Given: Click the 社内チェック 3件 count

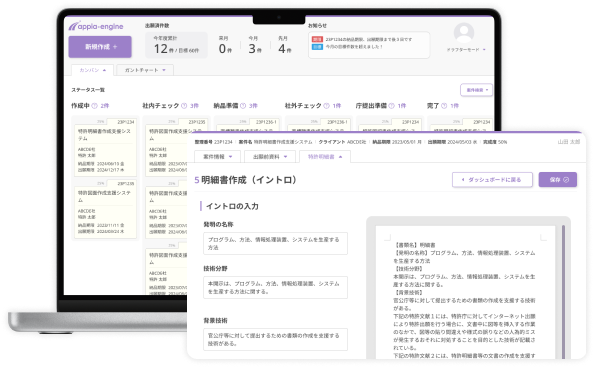Looking at the screenshot, I should click(194, 106).
